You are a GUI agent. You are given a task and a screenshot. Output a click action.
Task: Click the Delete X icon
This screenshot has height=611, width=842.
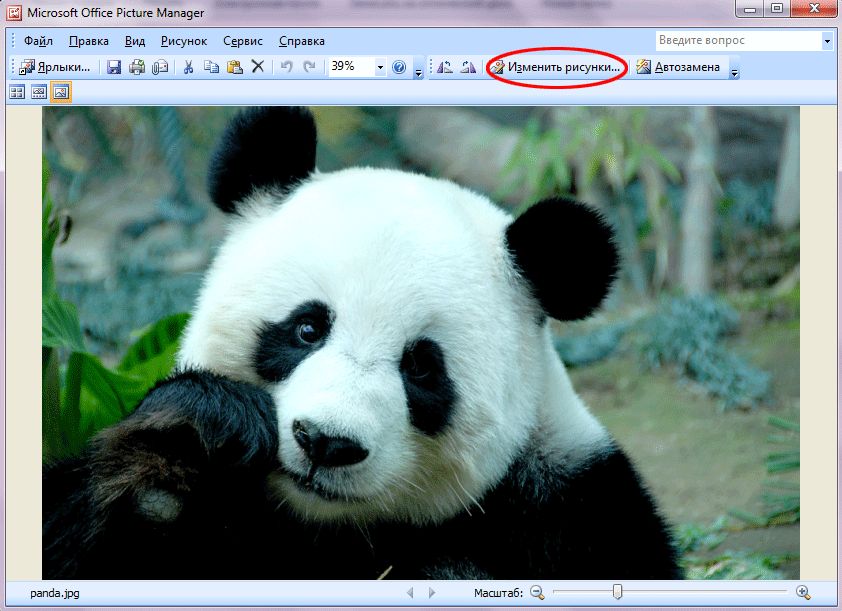click(257, 67)
